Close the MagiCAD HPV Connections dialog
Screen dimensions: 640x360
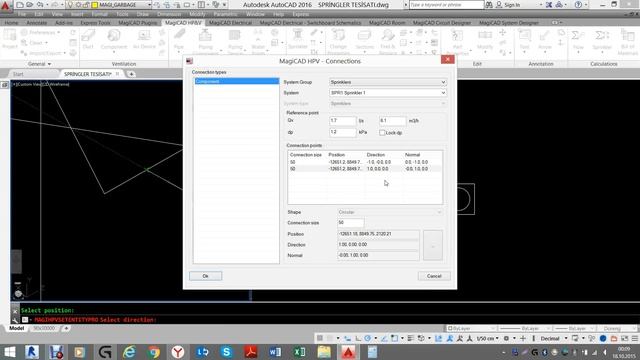point(447,60)
